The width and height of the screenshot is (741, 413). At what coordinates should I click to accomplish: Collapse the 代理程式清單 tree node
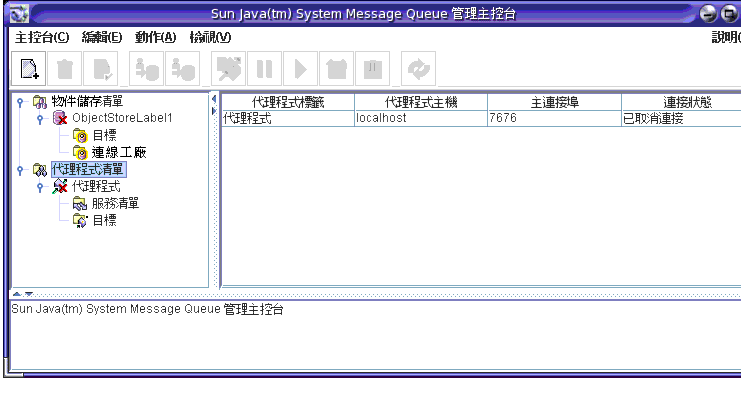[x=20, y=170]
